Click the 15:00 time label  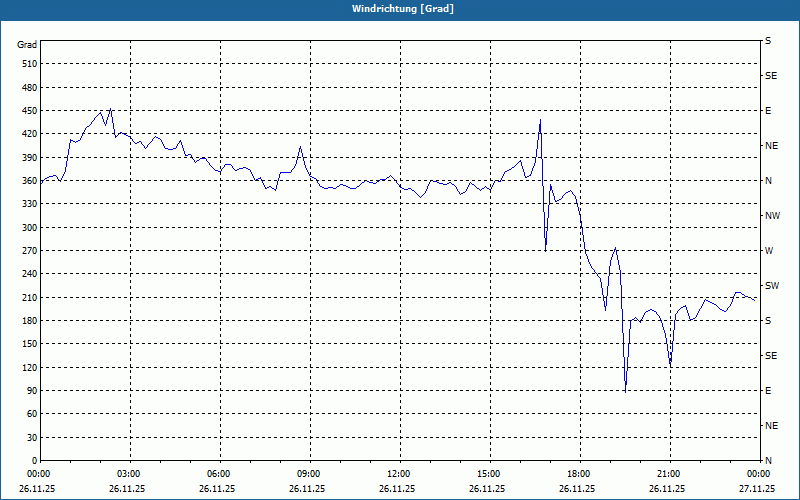pyautogui.click(x=490, y=474)
